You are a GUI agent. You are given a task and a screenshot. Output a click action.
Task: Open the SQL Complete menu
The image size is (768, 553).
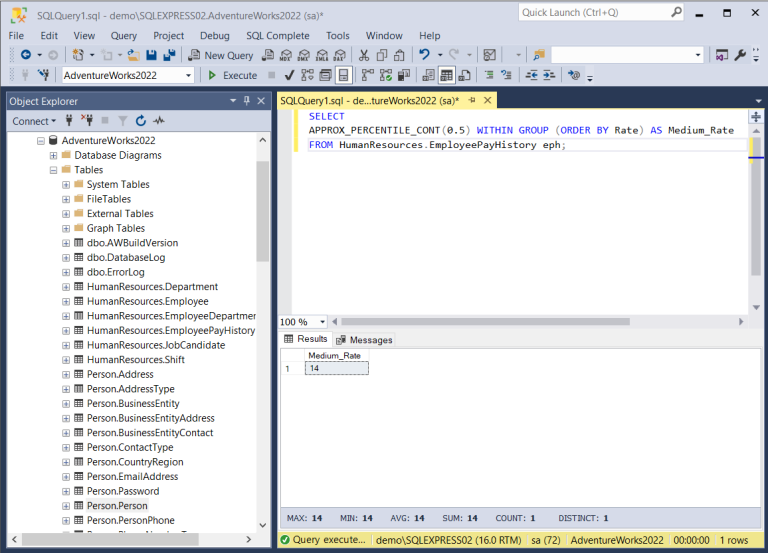277,35
